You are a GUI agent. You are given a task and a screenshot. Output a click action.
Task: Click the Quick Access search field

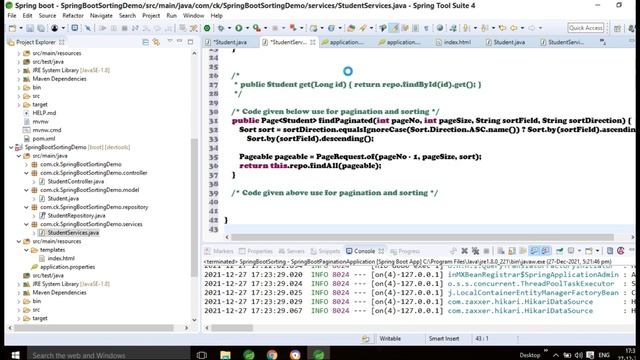(585, 28)
